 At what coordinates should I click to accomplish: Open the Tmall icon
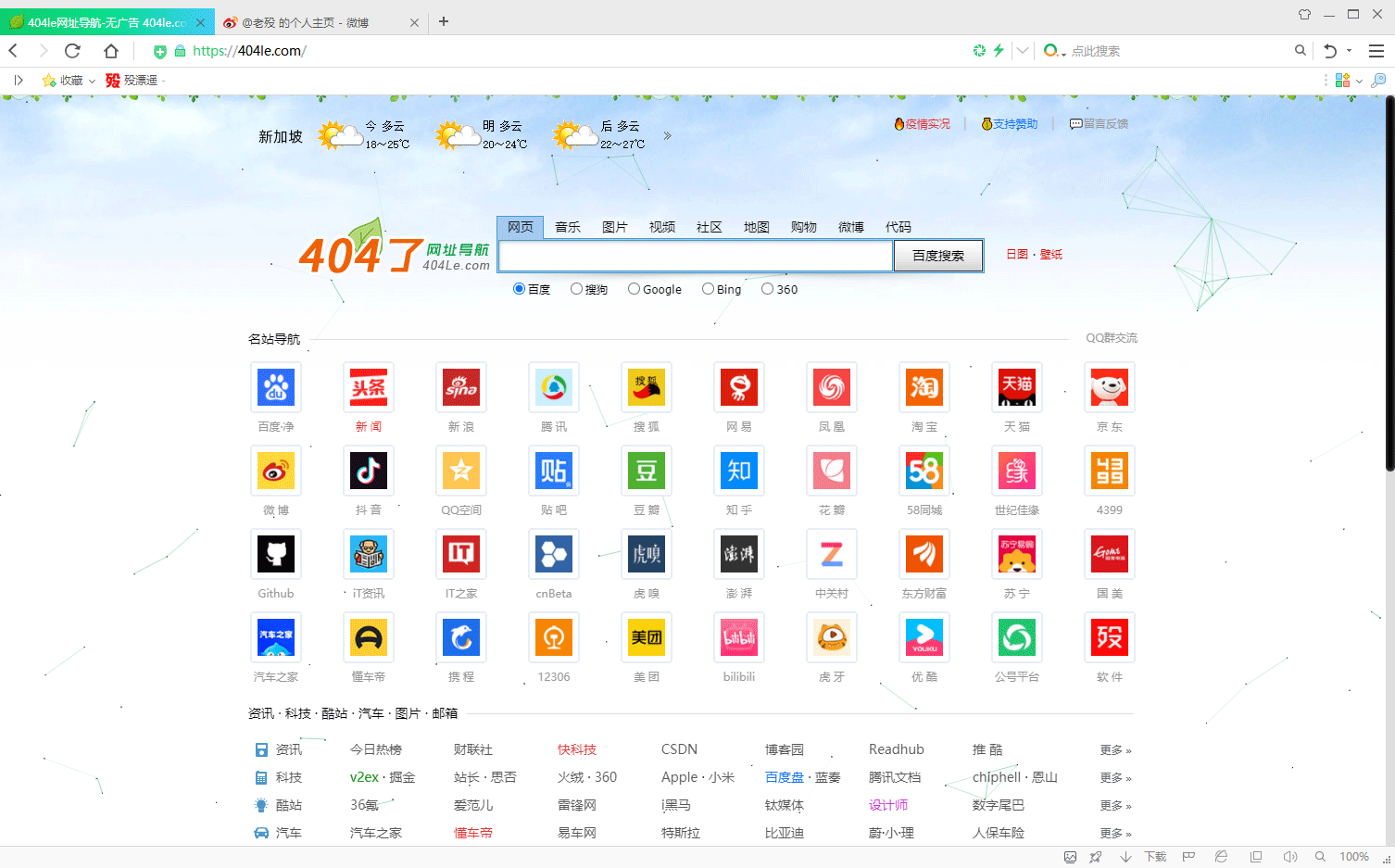1017,387
